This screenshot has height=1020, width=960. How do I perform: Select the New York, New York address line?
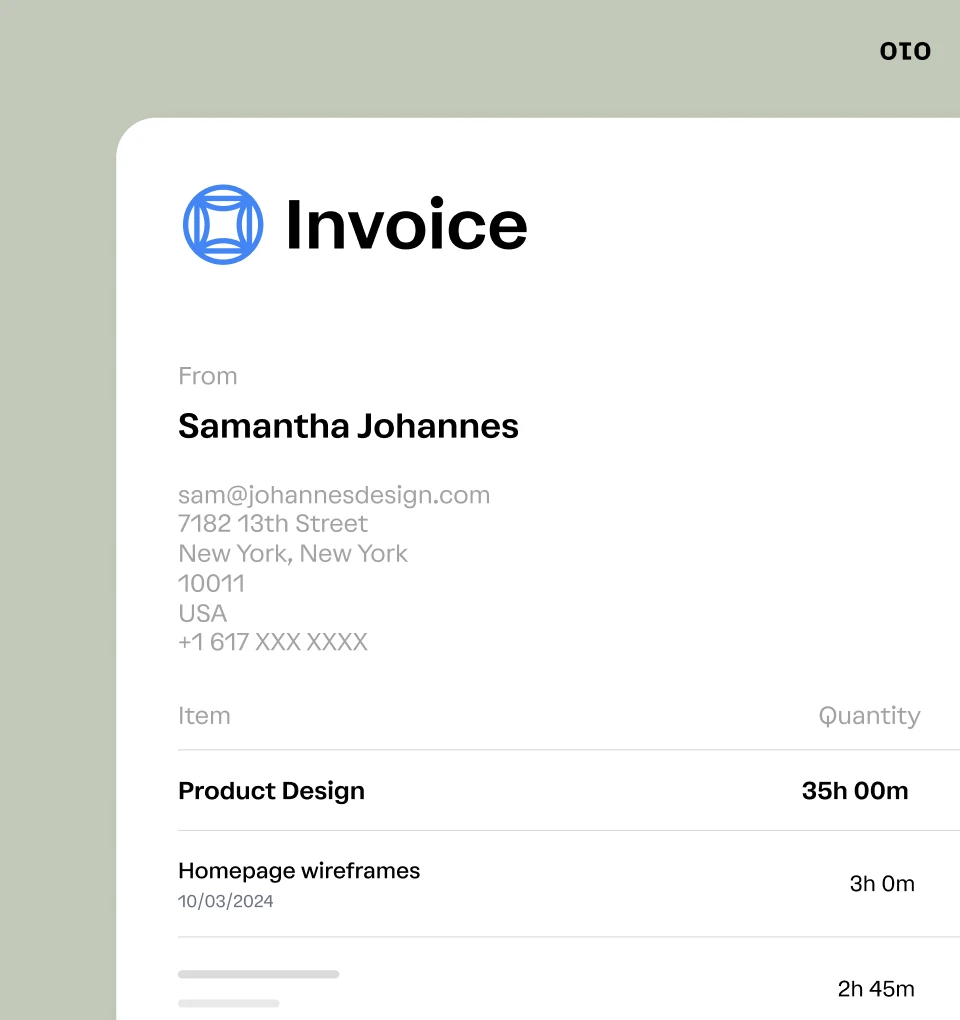[292, 553]
